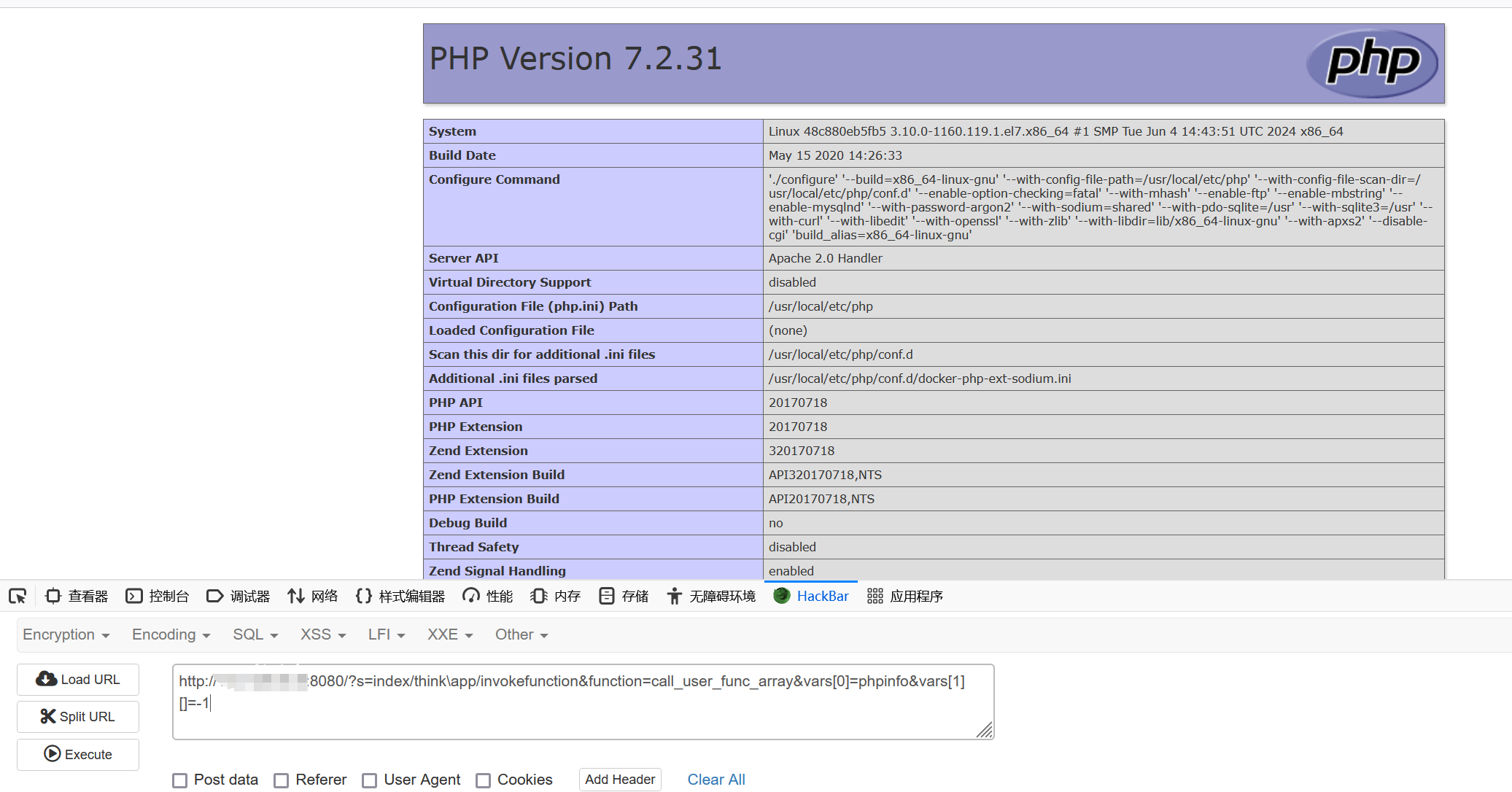
Task: Click the Load URL button
Action: 78,679
